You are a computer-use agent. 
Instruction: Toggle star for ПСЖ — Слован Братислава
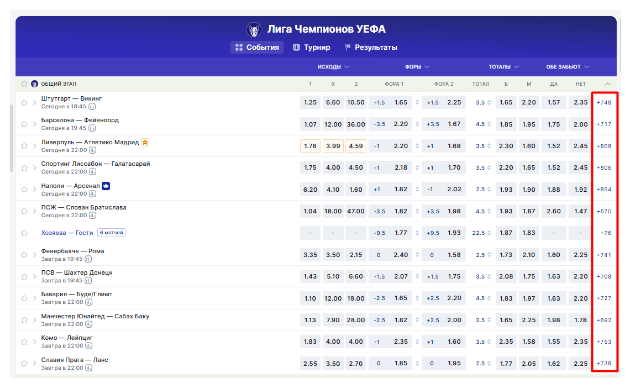click(24, 211)
